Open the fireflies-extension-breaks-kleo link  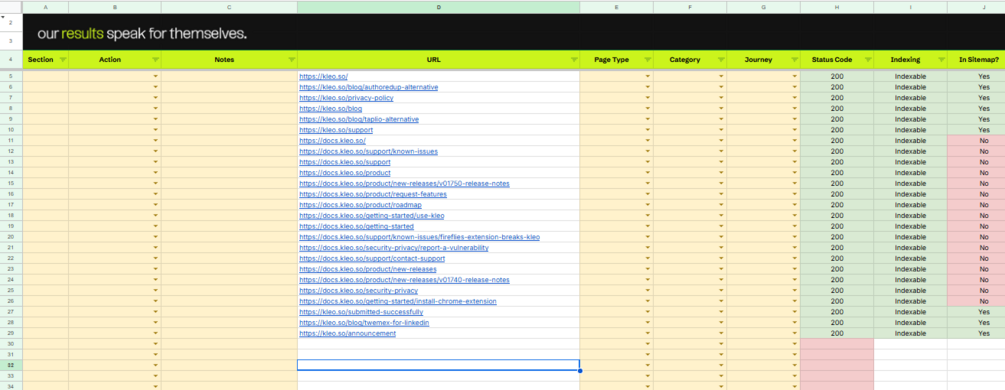coord(419,237)
